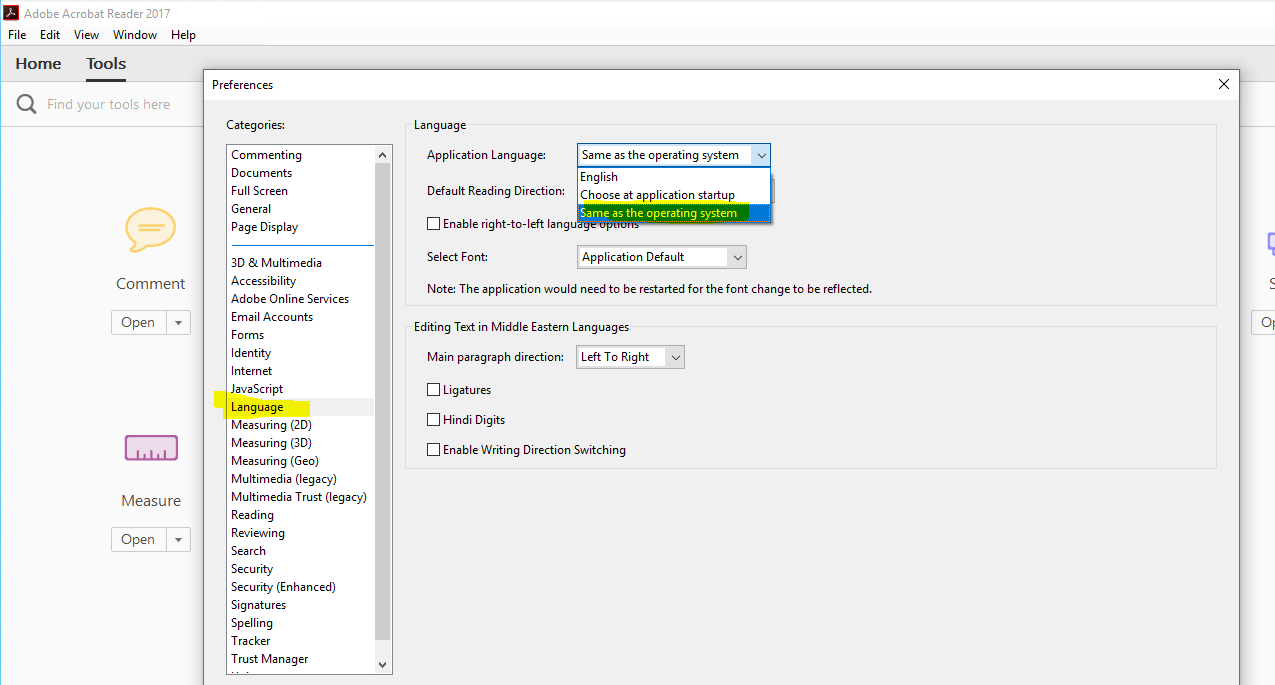Select the Identity category
Screen dimensions: 1275x685
[251, 353]
